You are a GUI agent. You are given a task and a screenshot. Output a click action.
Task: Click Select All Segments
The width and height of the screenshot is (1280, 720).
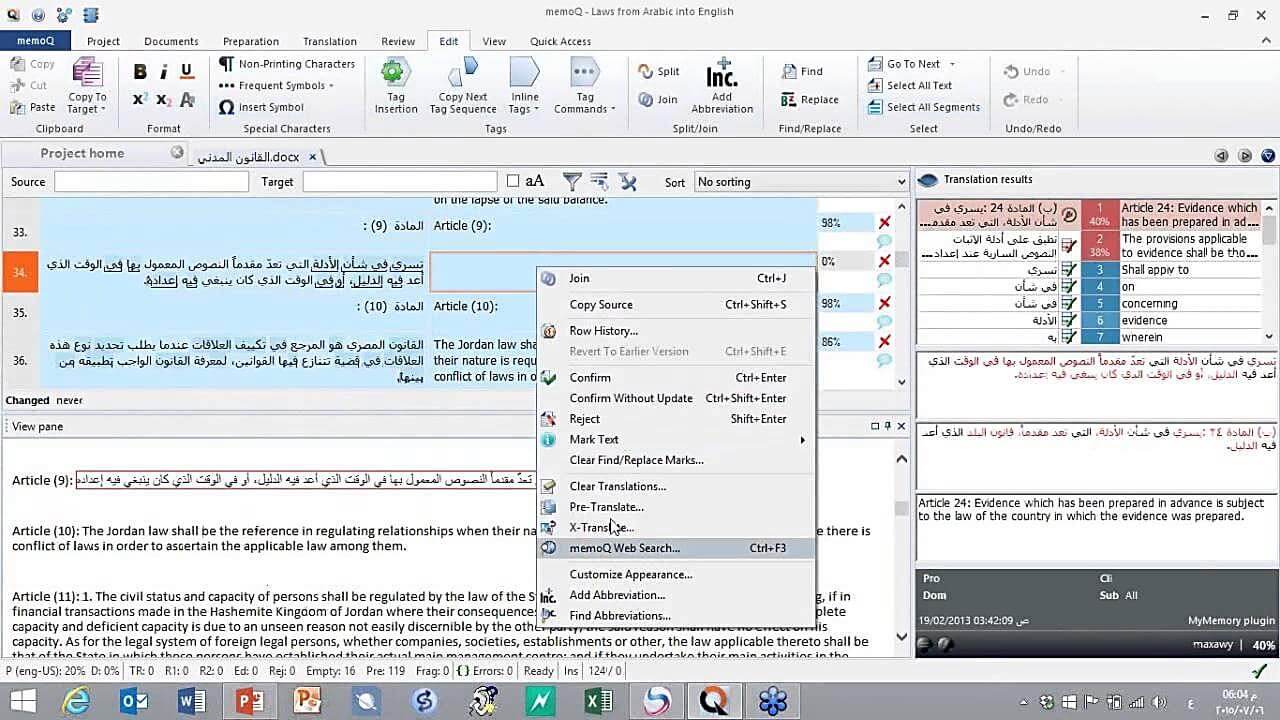923,107
